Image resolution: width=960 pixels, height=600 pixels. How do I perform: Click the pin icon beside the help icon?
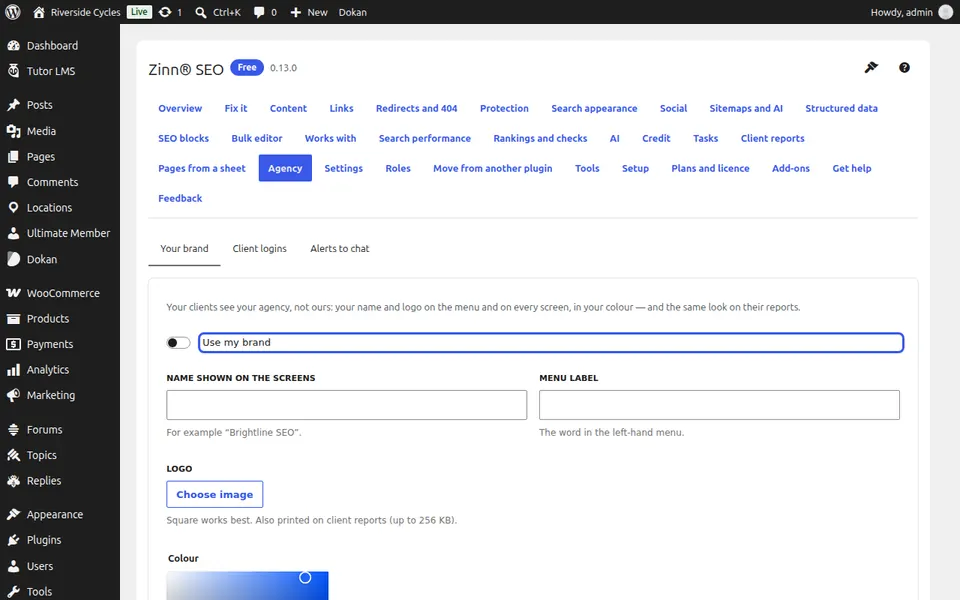[x=871, y=67]
